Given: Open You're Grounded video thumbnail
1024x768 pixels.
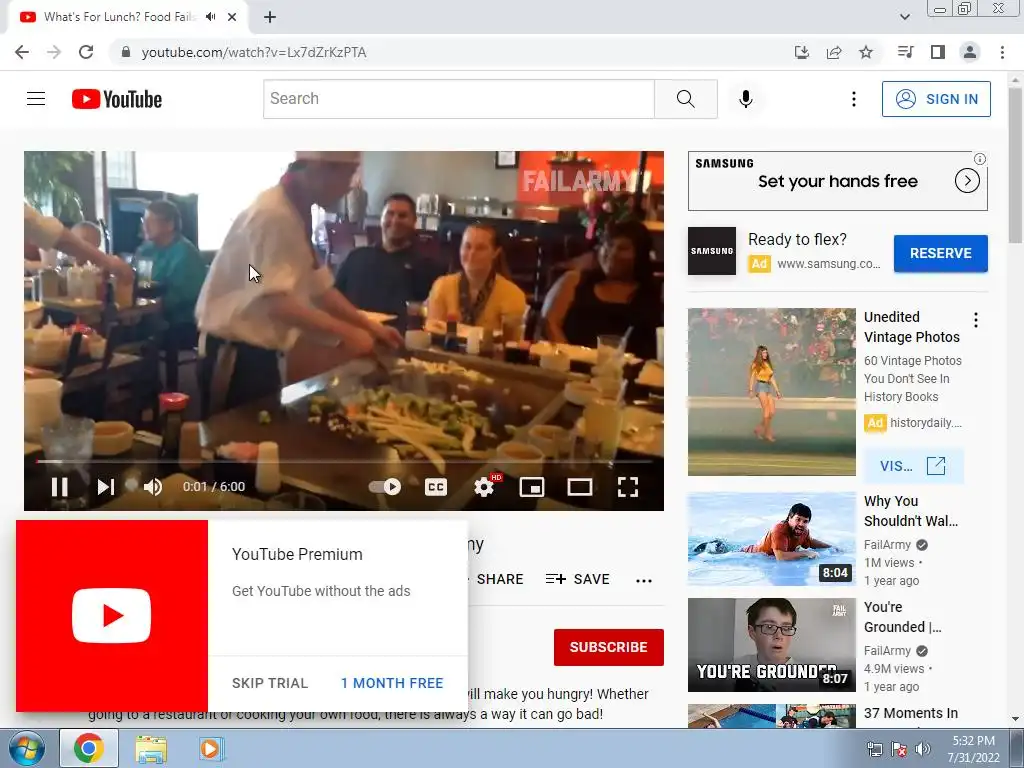Looking at the screenshot, I should pyautogui.click(x=771, y=645).
